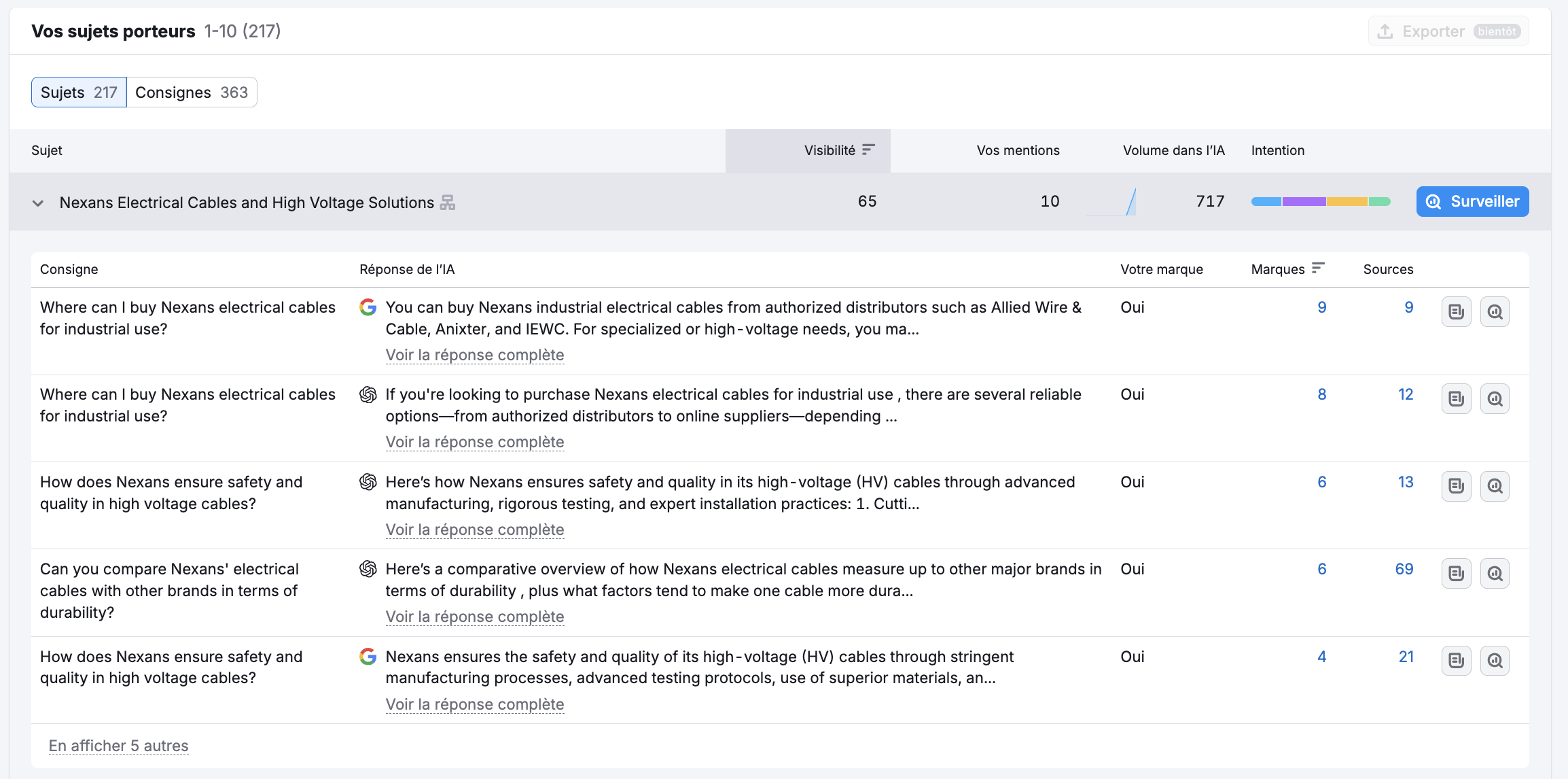Expand list with En afficher 5 autres
The width and height of the screenshot is (1568, 779).
coord(118,746)
